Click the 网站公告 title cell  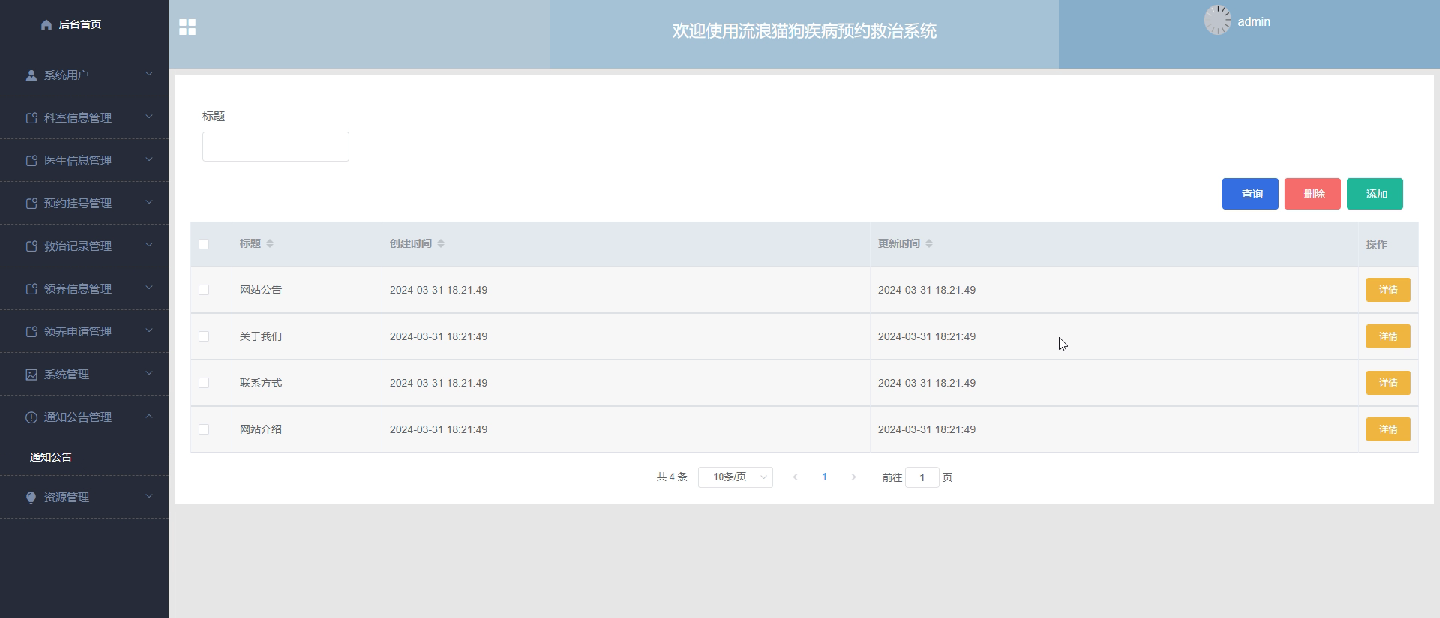261,290
